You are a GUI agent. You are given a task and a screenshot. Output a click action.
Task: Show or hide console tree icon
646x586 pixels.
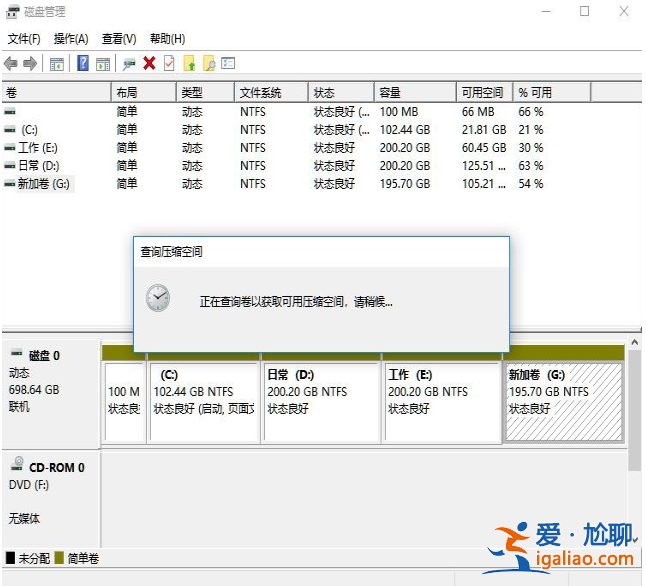[x=56, y=64]
